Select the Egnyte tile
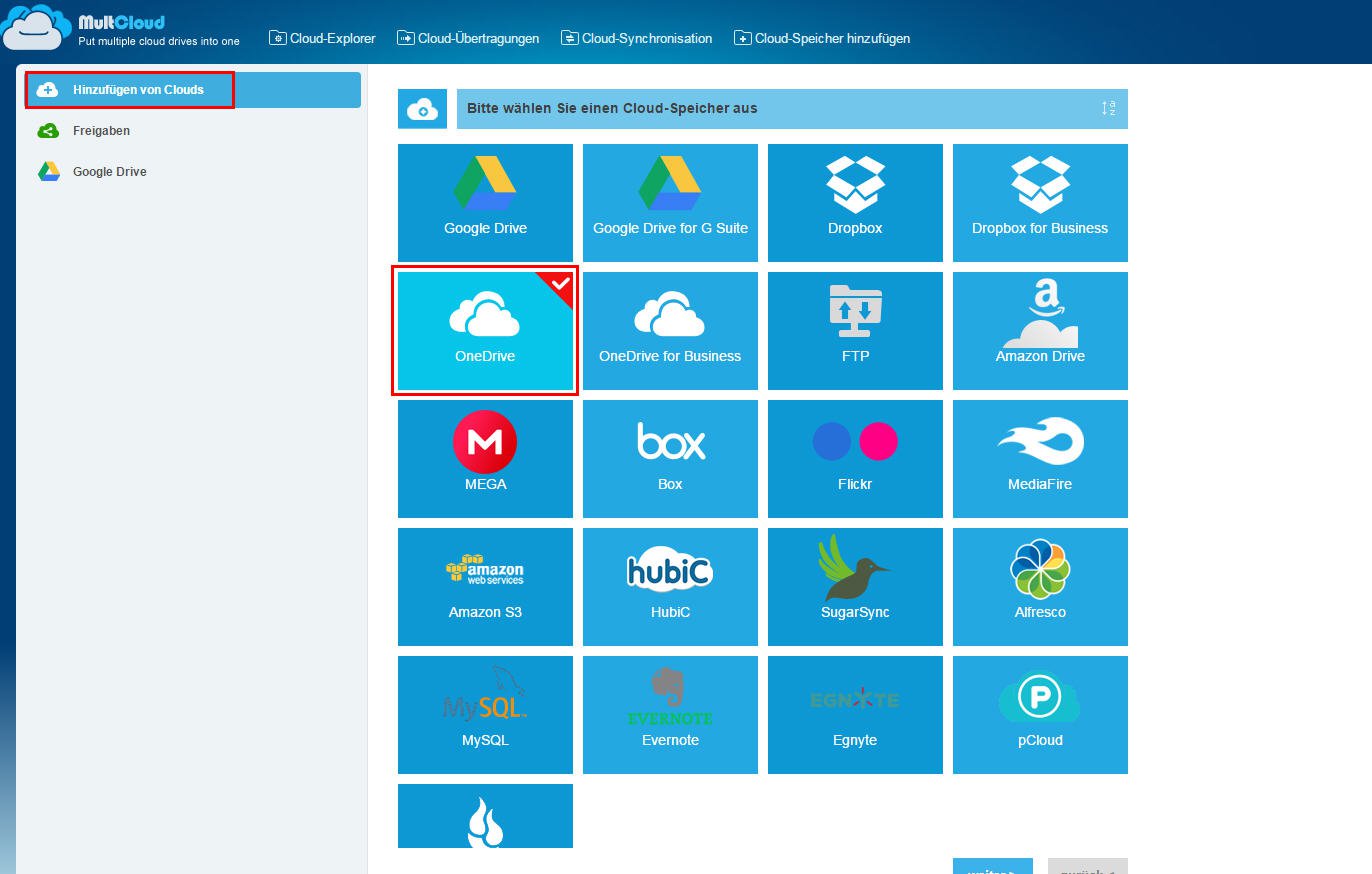 click(855, 715)
